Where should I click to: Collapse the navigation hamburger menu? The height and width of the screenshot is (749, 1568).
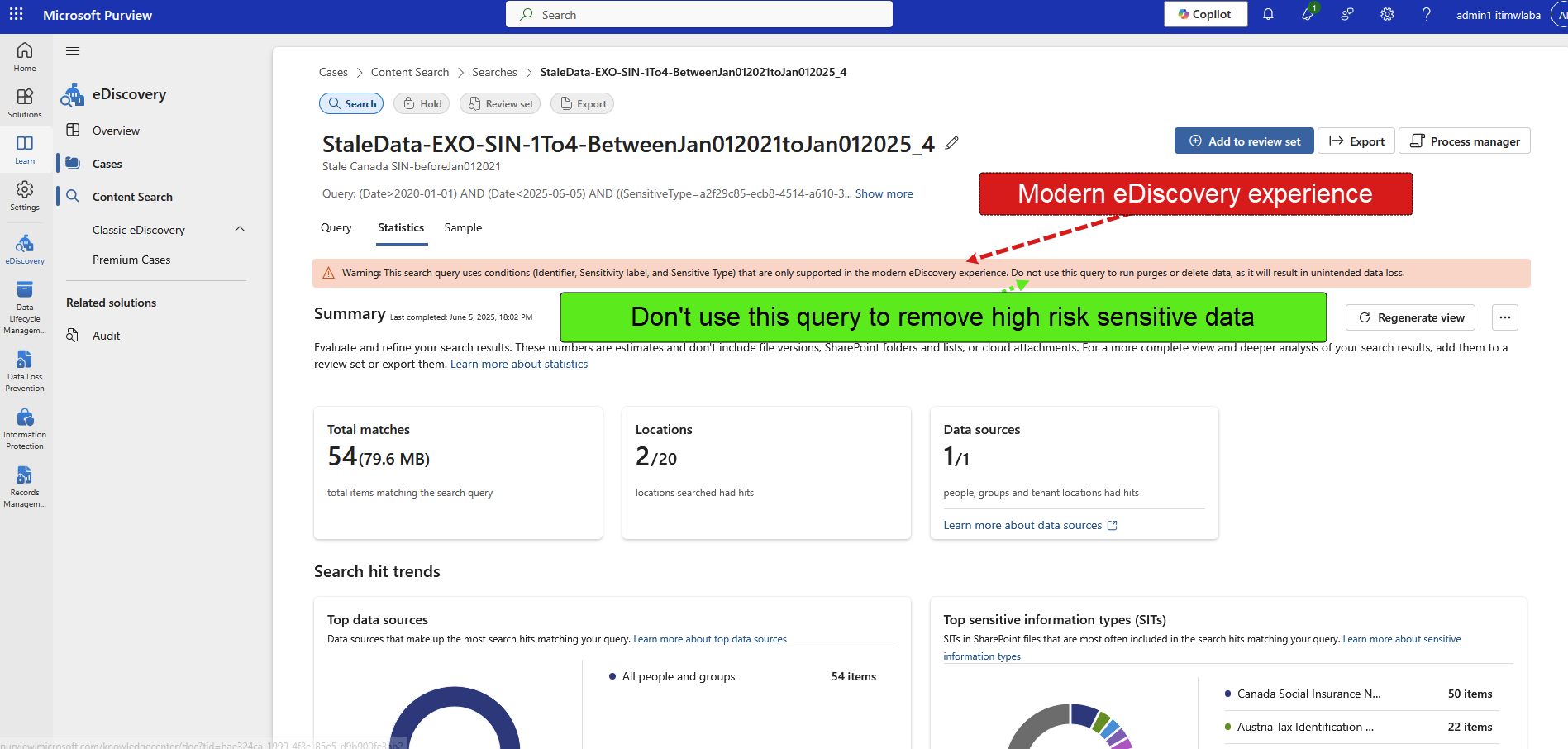(x=73, y=51)
